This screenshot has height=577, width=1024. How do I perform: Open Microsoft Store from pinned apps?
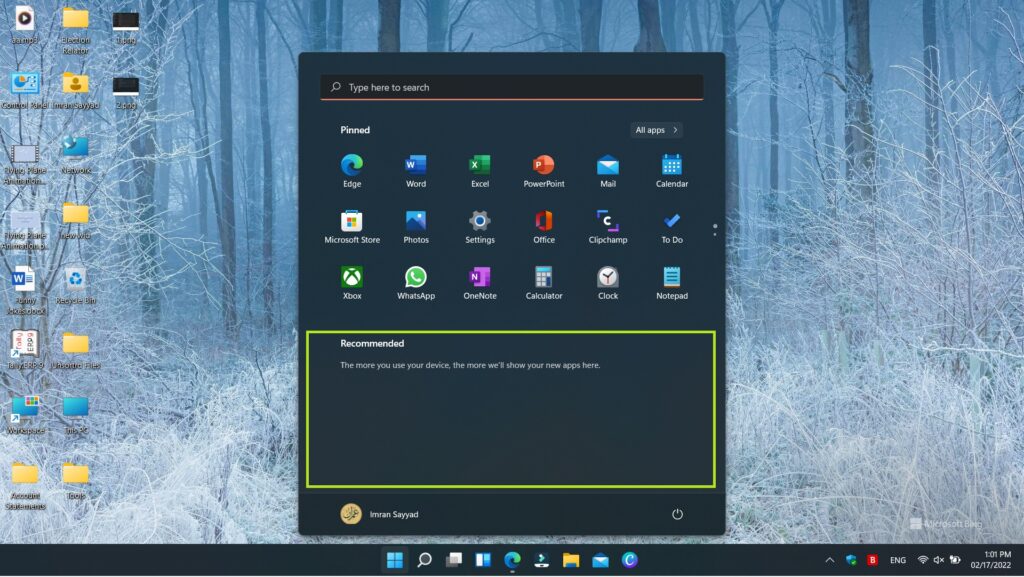point(351,227)
